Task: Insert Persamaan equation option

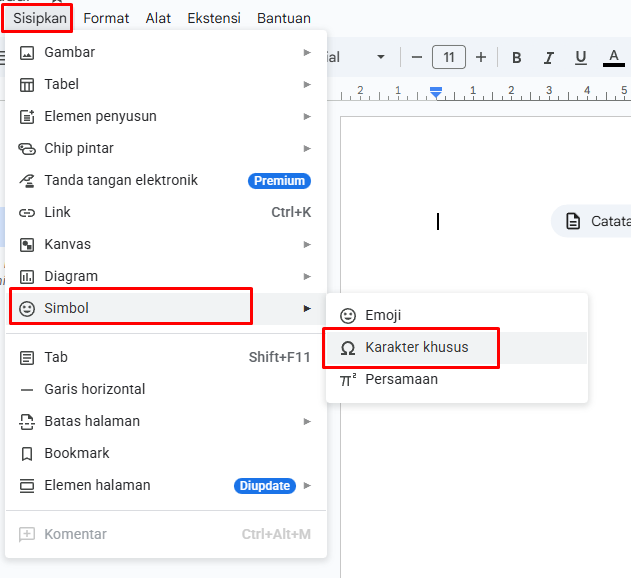Action: tap(401, 380)
